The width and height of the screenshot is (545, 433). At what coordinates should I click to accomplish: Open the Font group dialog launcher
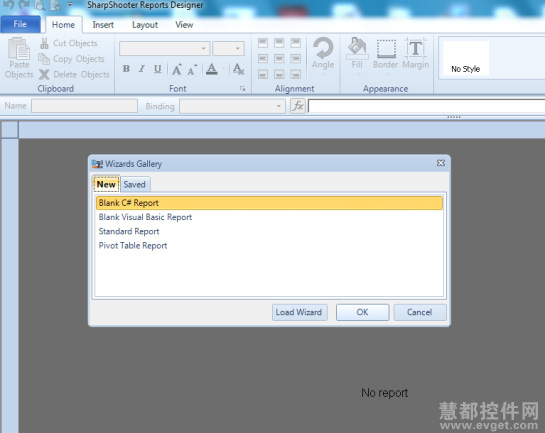(x=243, y=89)
